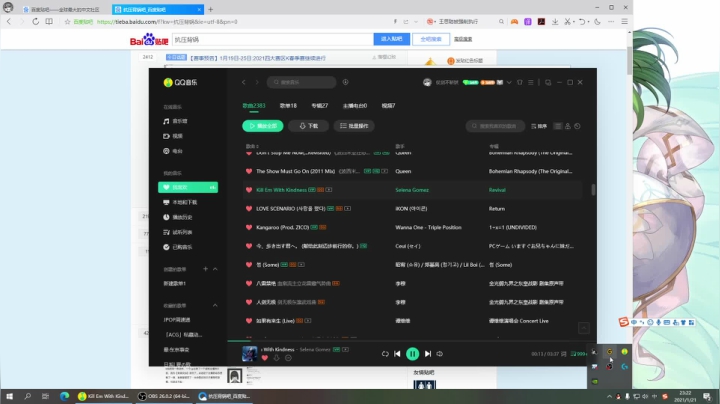This screenshot has width=720, height=404.
Task: Download the currently playing song
Action: pos(276,358)
